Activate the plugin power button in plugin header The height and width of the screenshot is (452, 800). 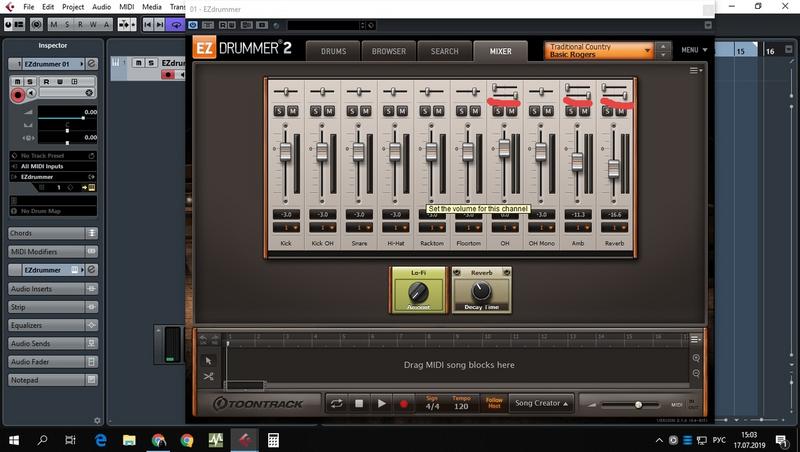tap(192, 24)
